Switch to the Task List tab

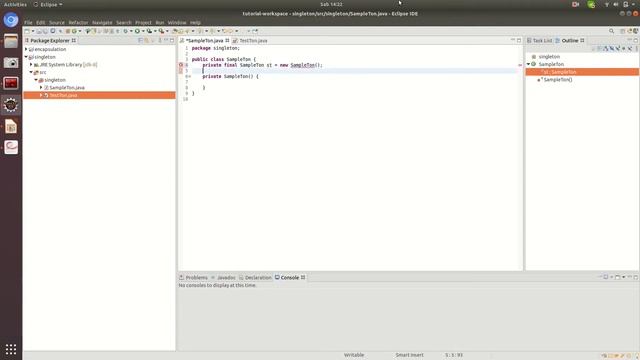[539, 40]
